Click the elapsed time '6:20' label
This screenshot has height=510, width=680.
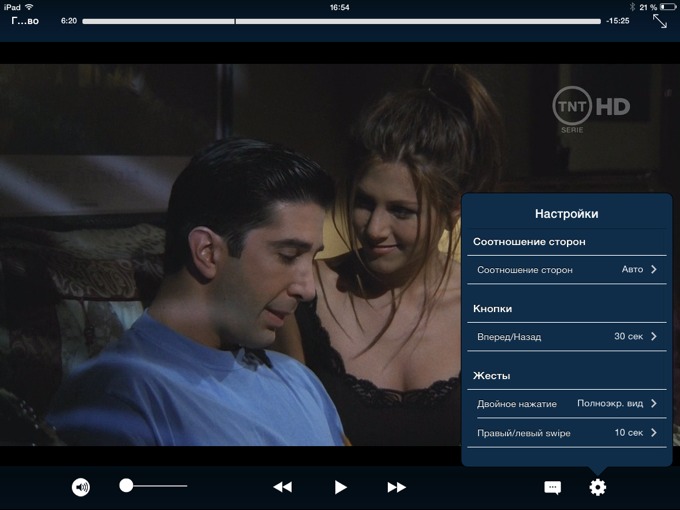click(x=69, y=21)
